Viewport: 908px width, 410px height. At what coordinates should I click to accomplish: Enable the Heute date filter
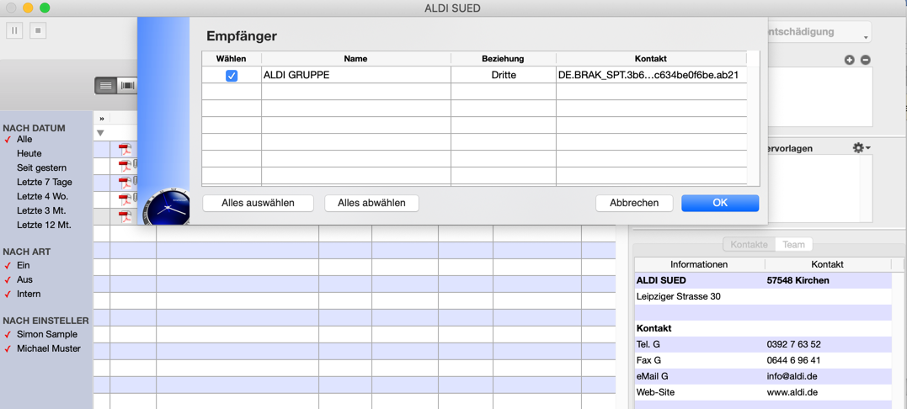(29, 153)
